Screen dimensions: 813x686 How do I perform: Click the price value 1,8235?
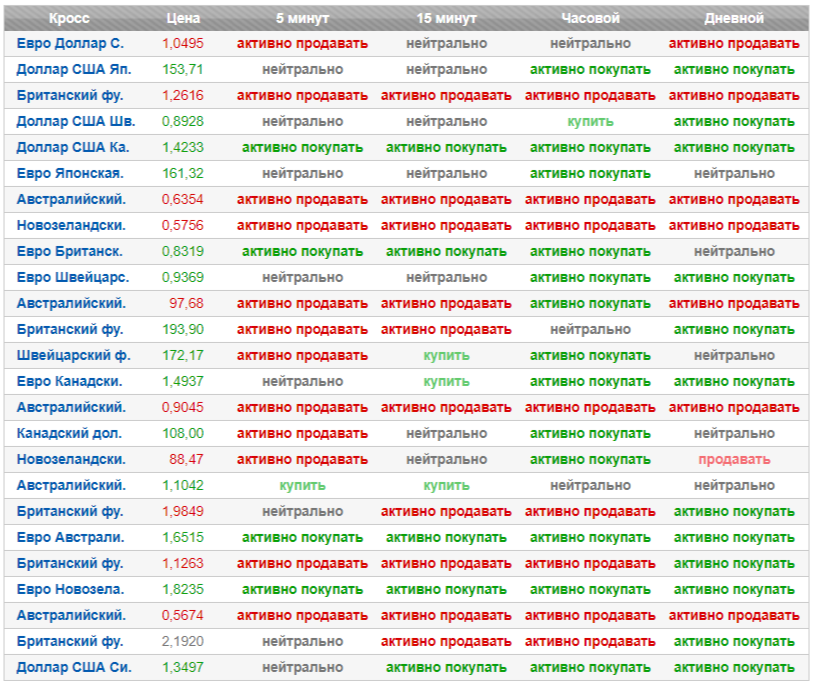(183, 589)
